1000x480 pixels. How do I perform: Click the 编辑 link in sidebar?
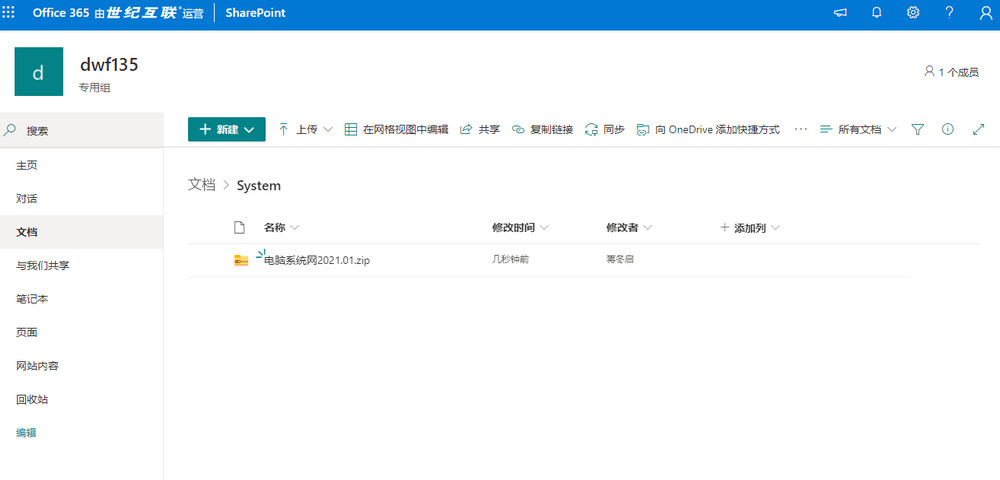27,433
